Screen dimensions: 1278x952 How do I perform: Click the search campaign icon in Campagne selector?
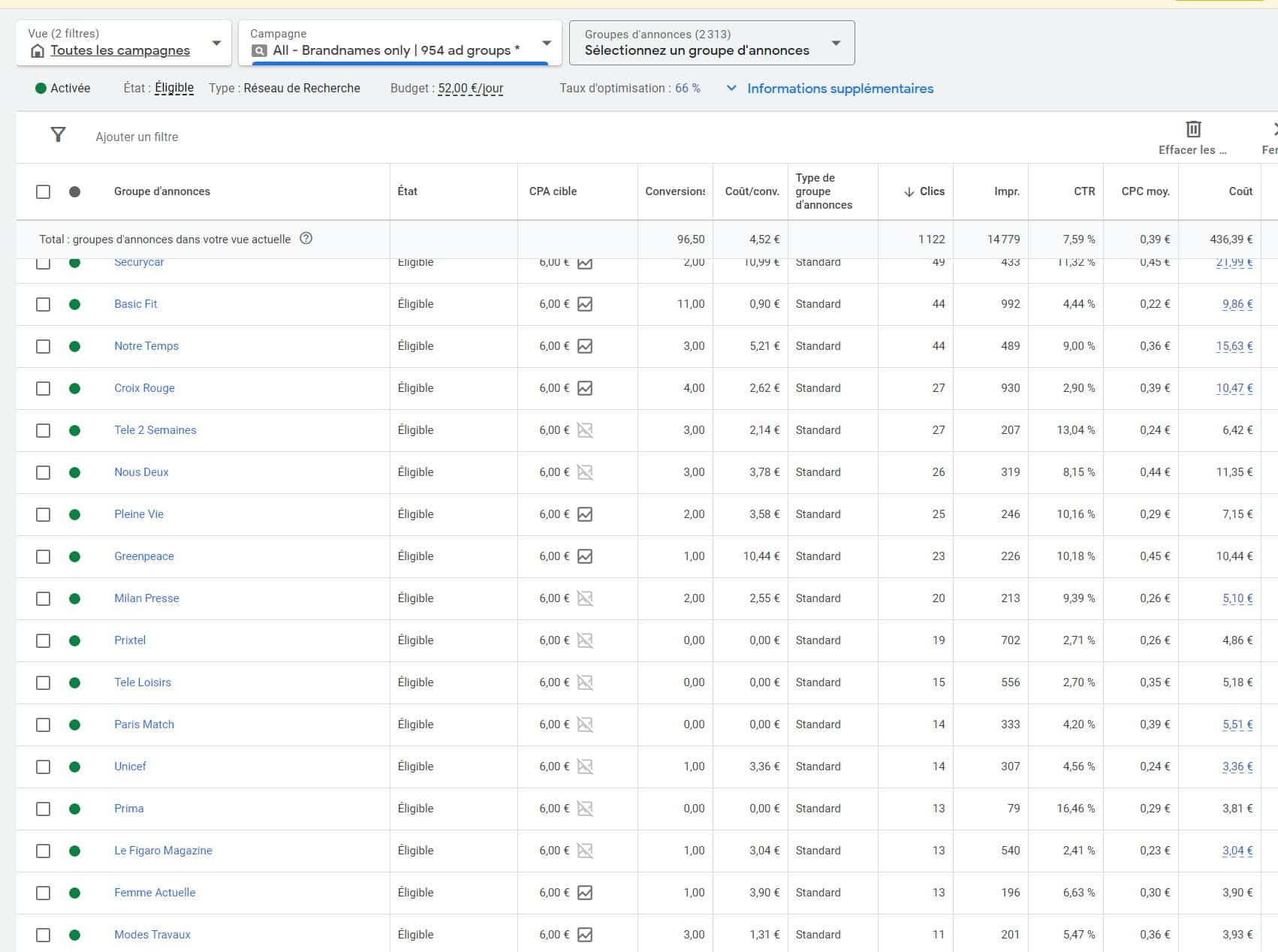259,51
